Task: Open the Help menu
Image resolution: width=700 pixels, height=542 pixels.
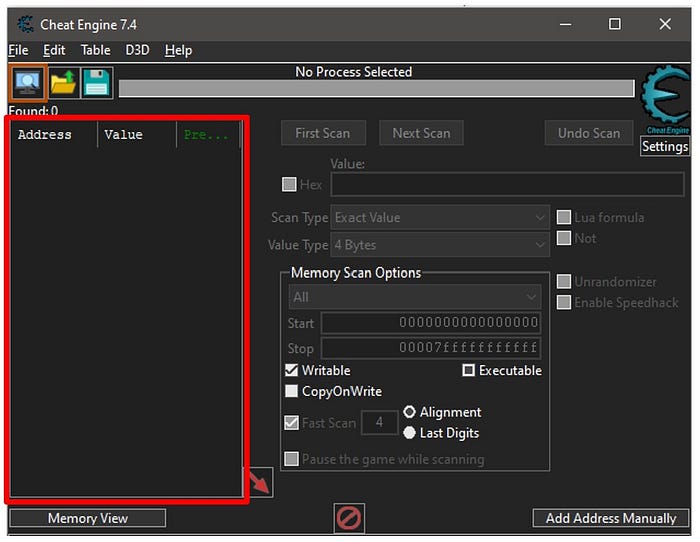Action: point(178,50)
